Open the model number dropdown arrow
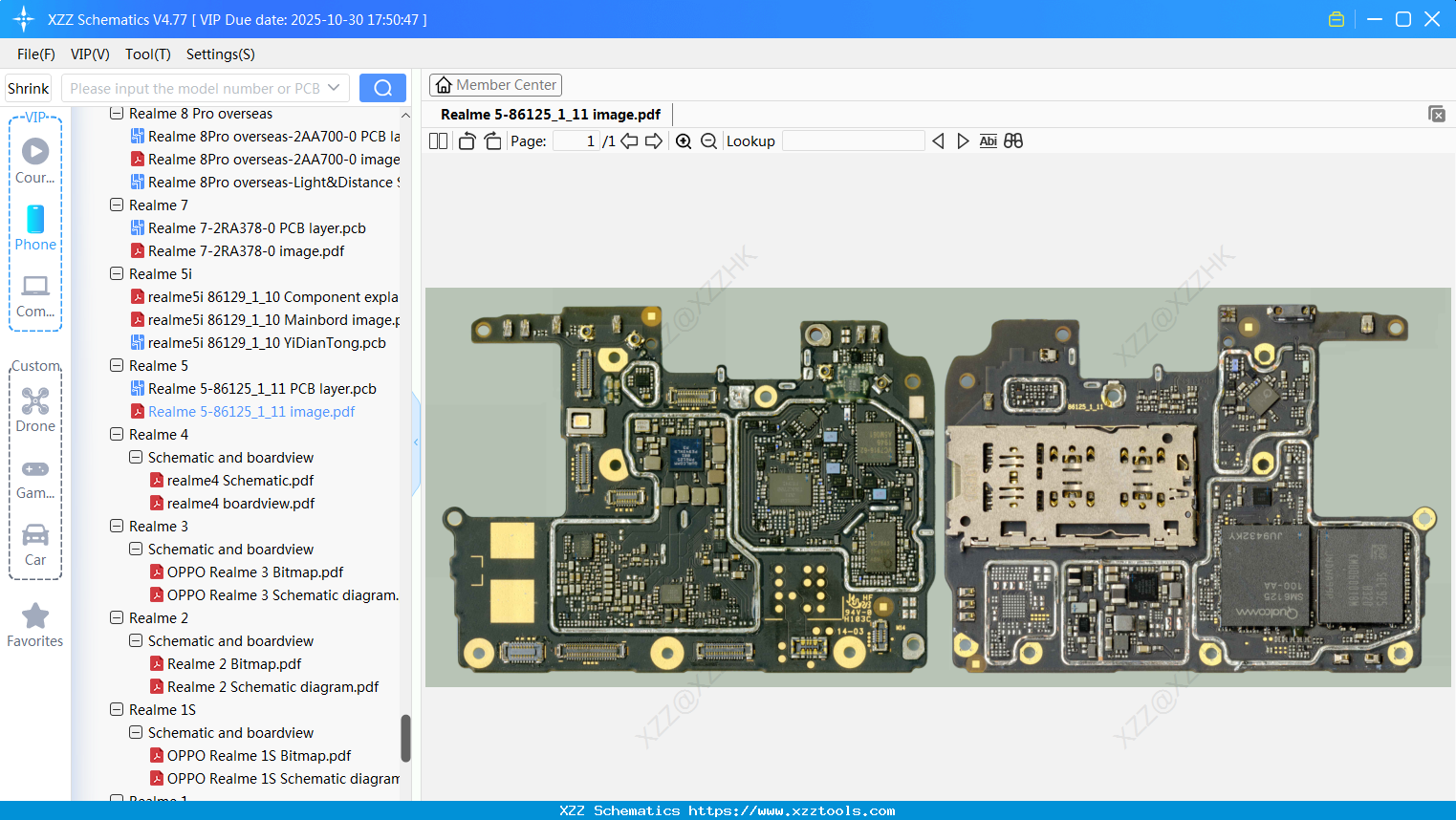 coord(334,88)
